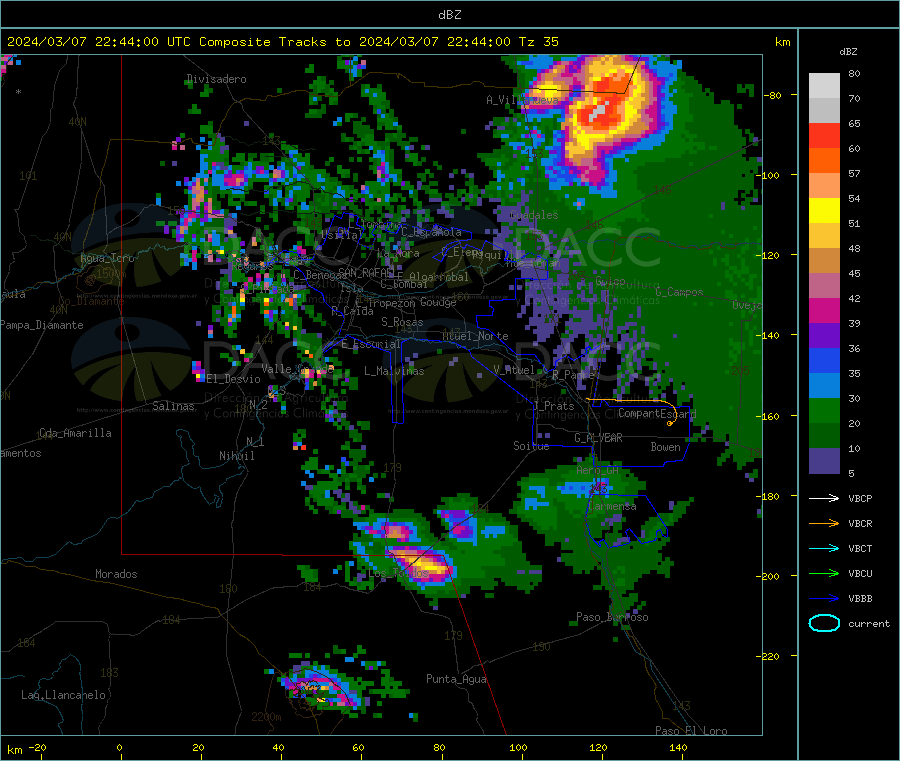
Task: Select the yellow 51-54 dBZ swatch
Action: [x=824, y=211]
